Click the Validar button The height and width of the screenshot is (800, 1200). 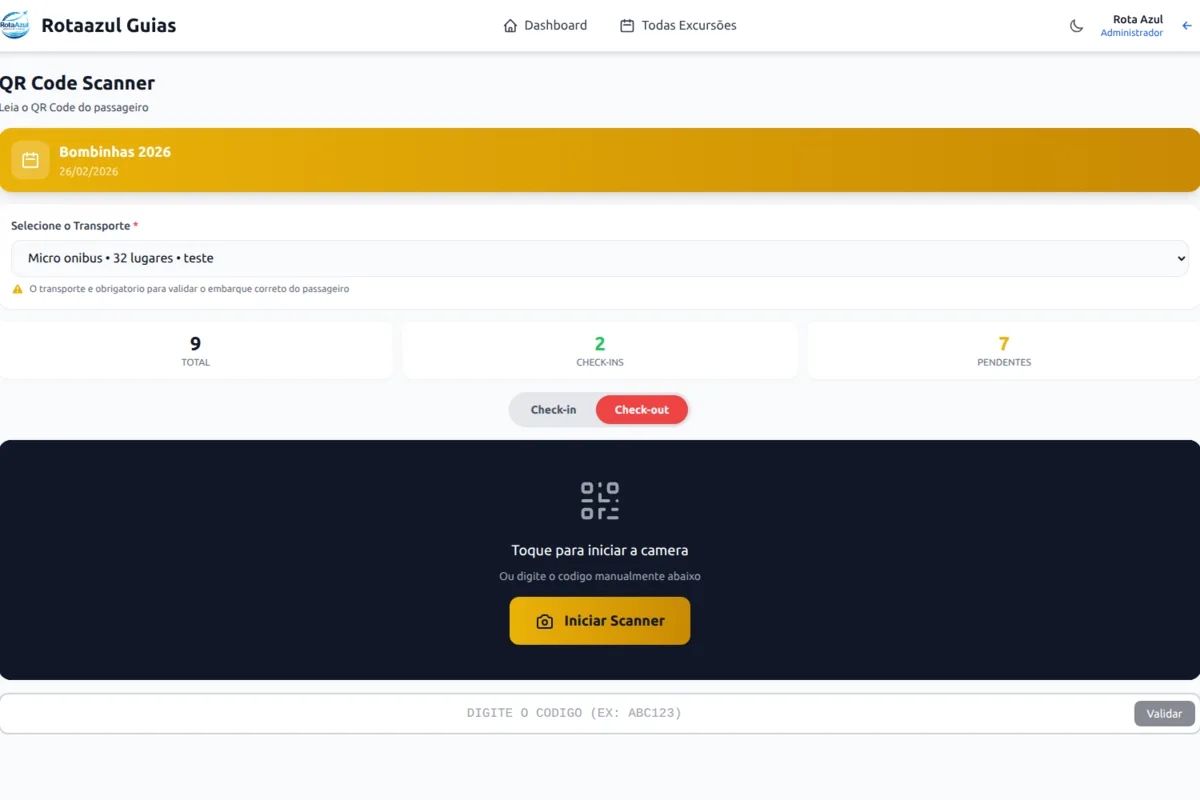click(1164, 714)
